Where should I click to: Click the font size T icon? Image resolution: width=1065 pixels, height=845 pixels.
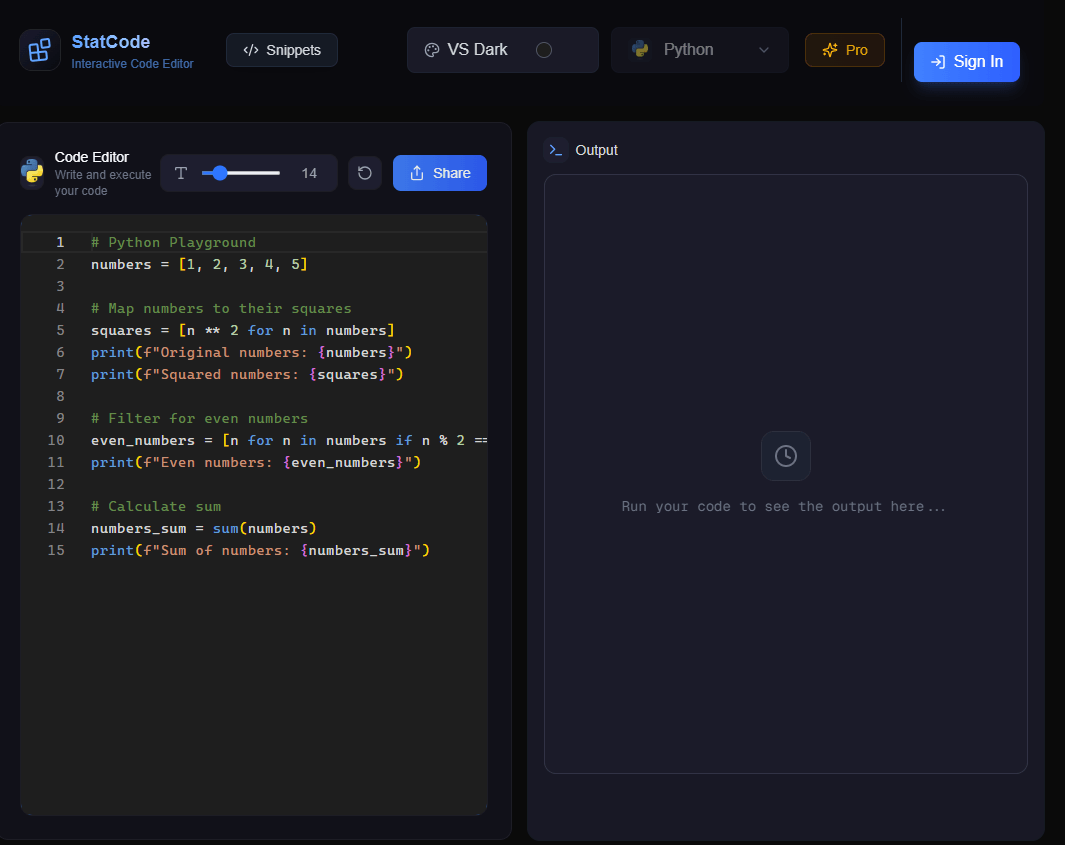click(x=181, y=173)
